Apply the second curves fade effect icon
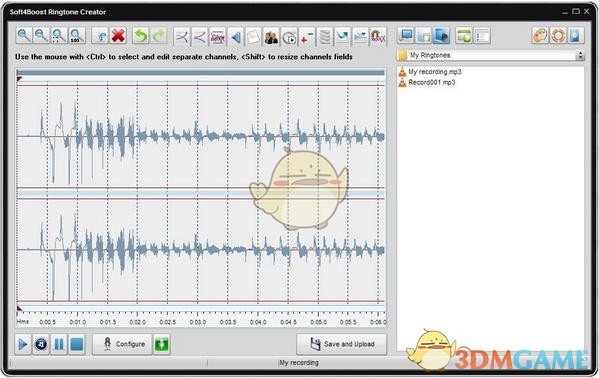Screen dimensions: 599x378 199,37
